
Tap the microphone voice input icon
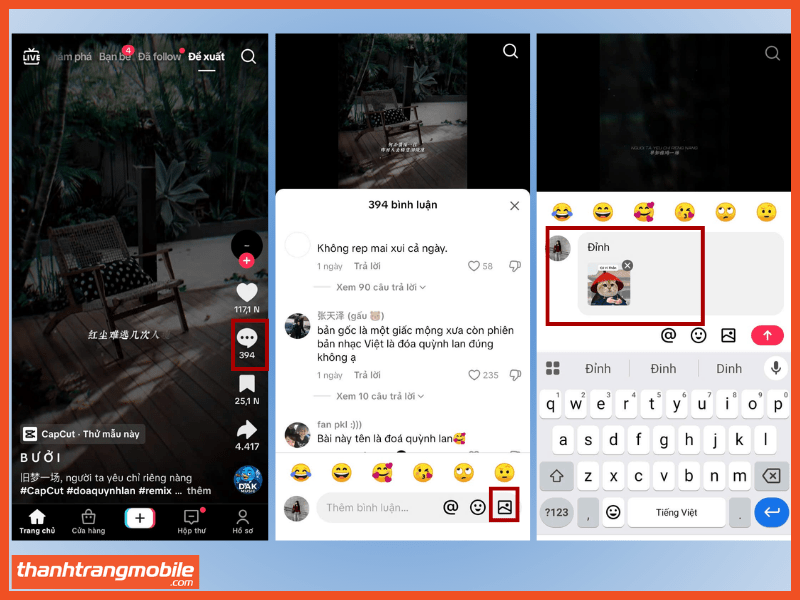point(776,368)
